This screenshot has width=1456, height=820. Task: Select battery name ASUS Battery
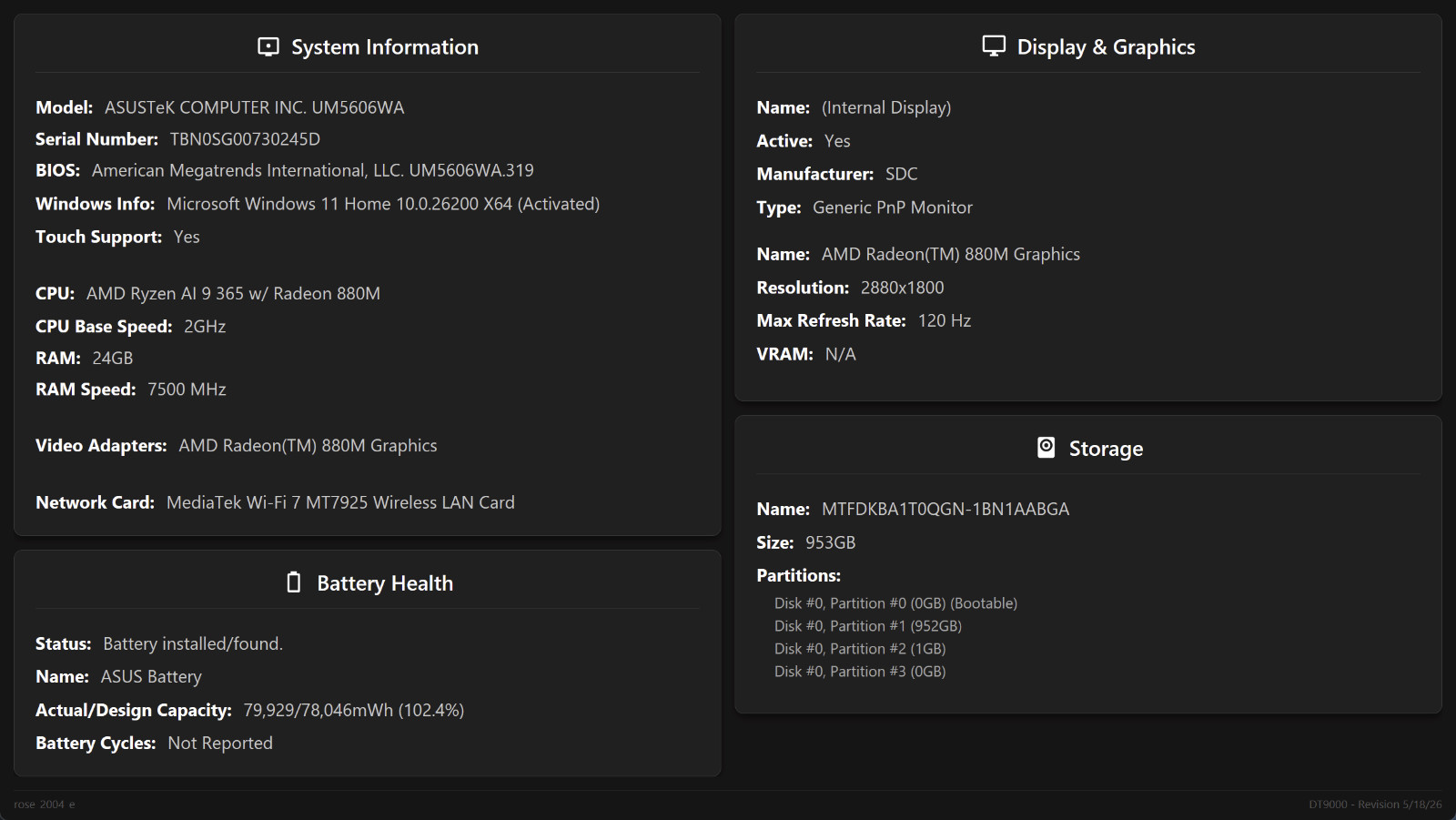(x=151, y=676)
